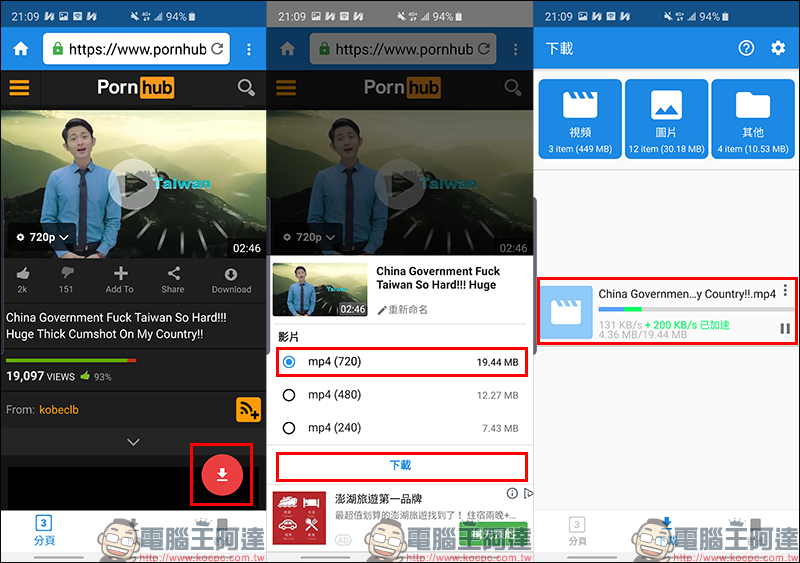The image size is (800, 563).
Task: Tap the video thumbnail in the download dialog
Action: tap(320, 289)
